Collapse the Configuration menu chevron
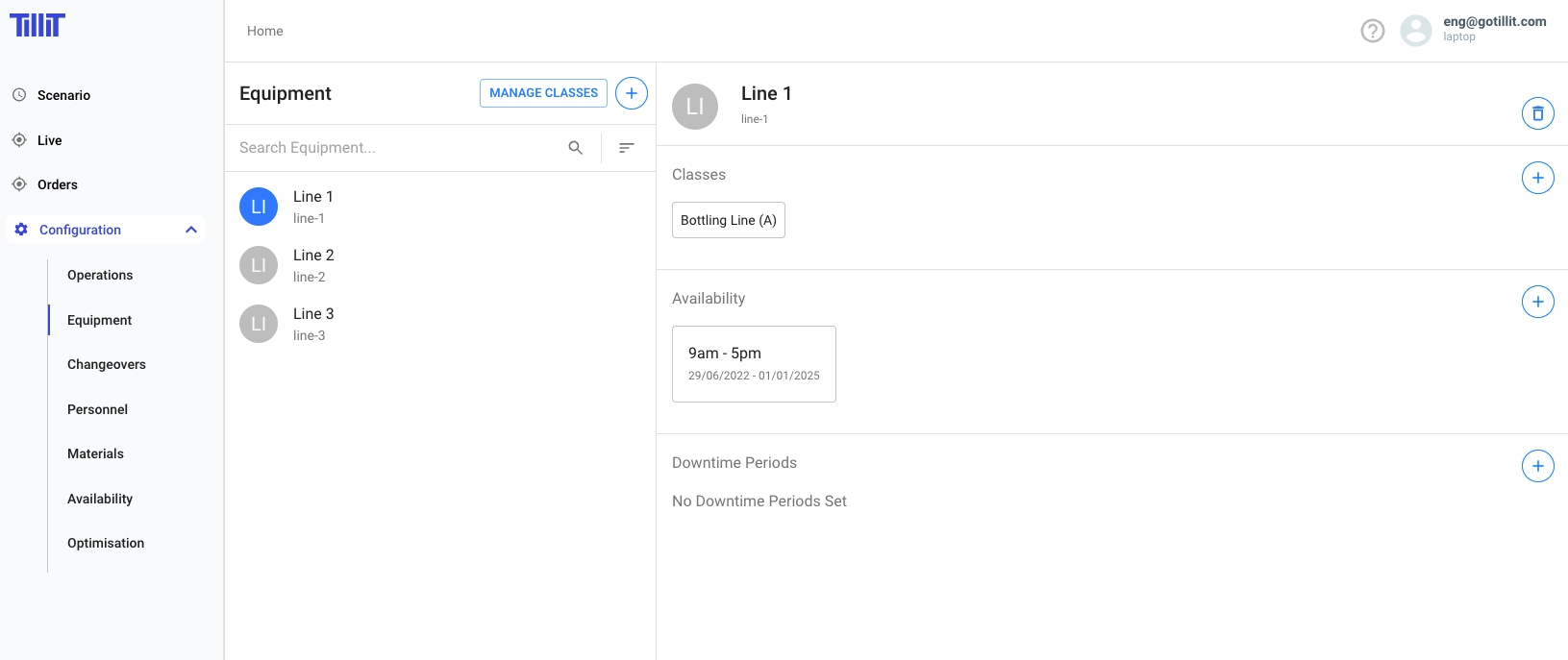The width and height of the screenshot is (1568, 660). click(191, 230)
